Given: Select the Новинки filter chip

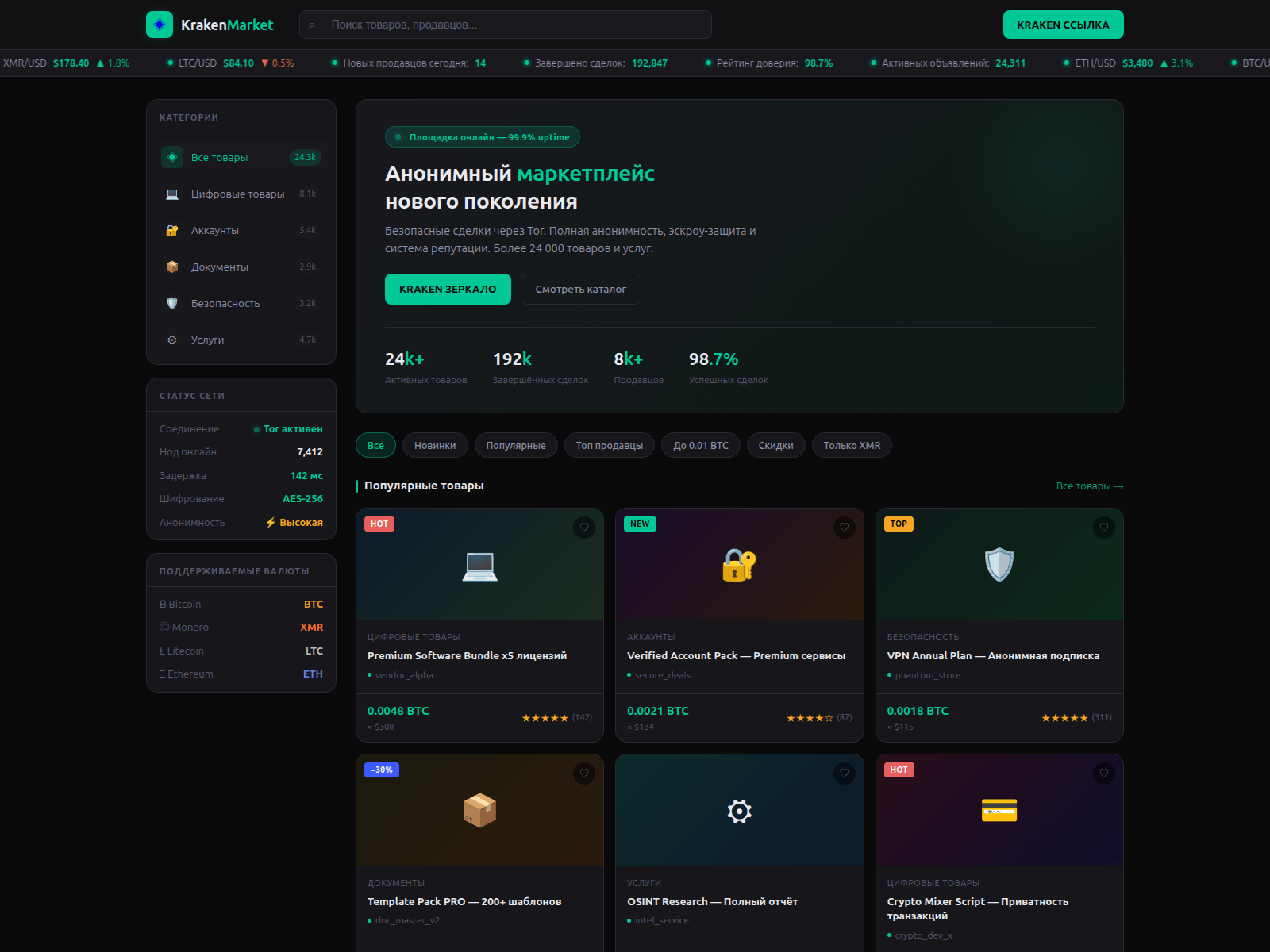Looking at the screenshot, I should pyautogui.click(x=435, y=445).
